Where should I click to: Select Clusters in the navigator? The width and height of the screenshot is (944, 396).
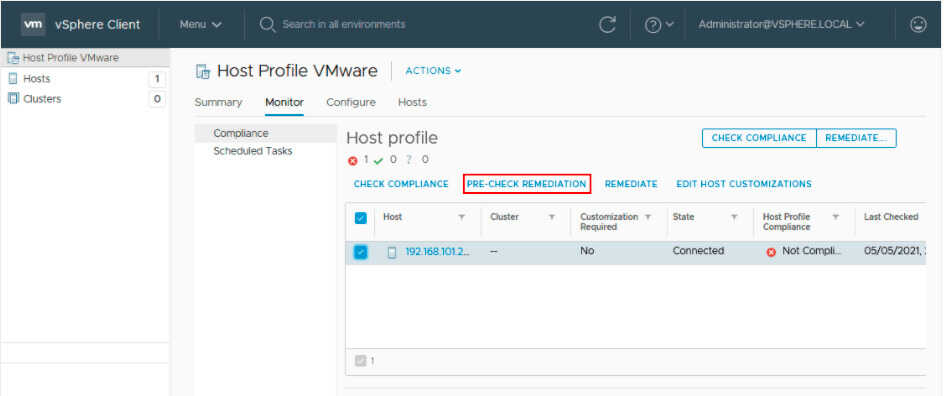[x=42, y=99]
